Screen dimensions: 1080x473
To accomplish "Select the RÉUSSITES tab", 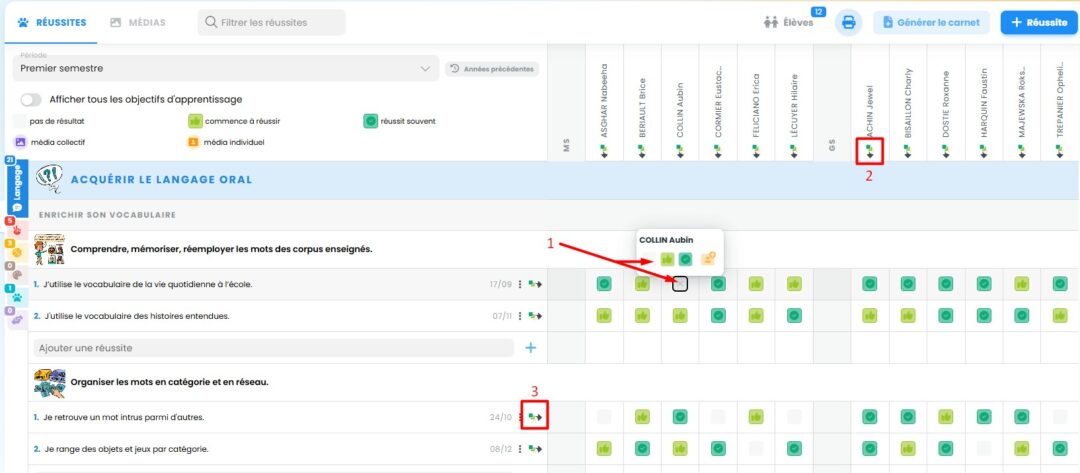I will (50, 22).
